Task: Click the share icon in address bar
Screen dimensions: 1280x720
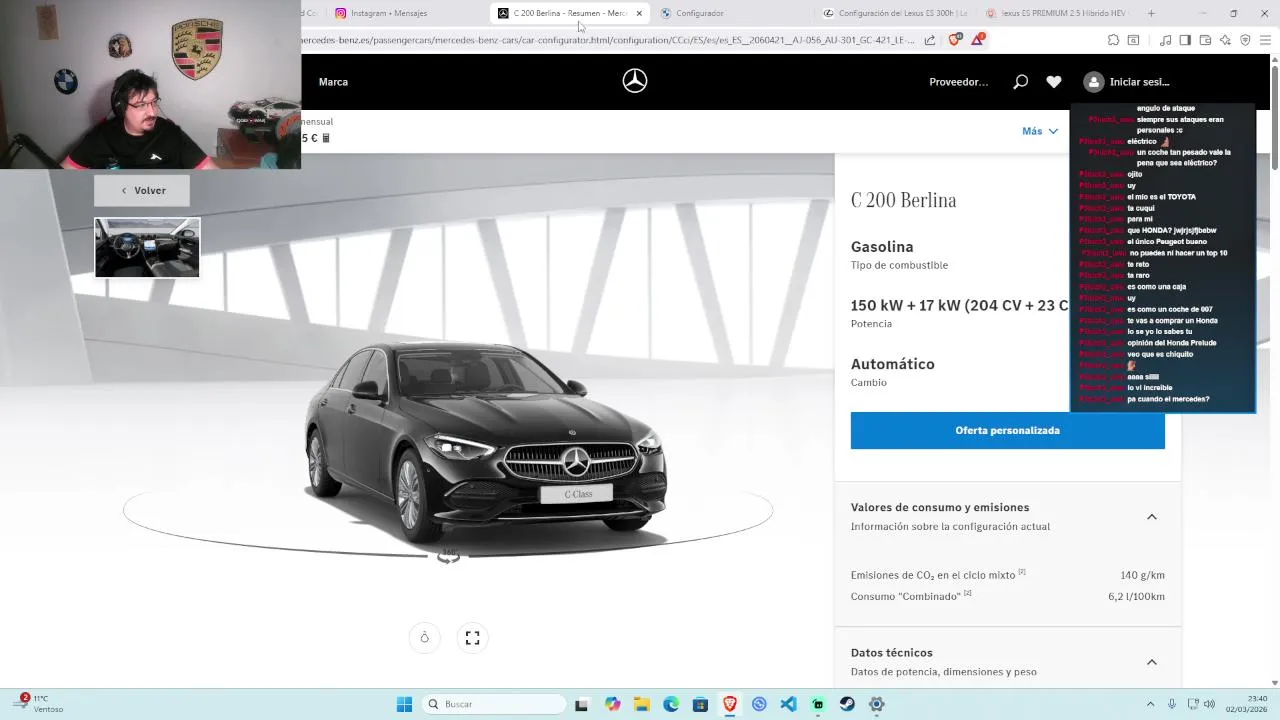Action: [x=930, y=40]
